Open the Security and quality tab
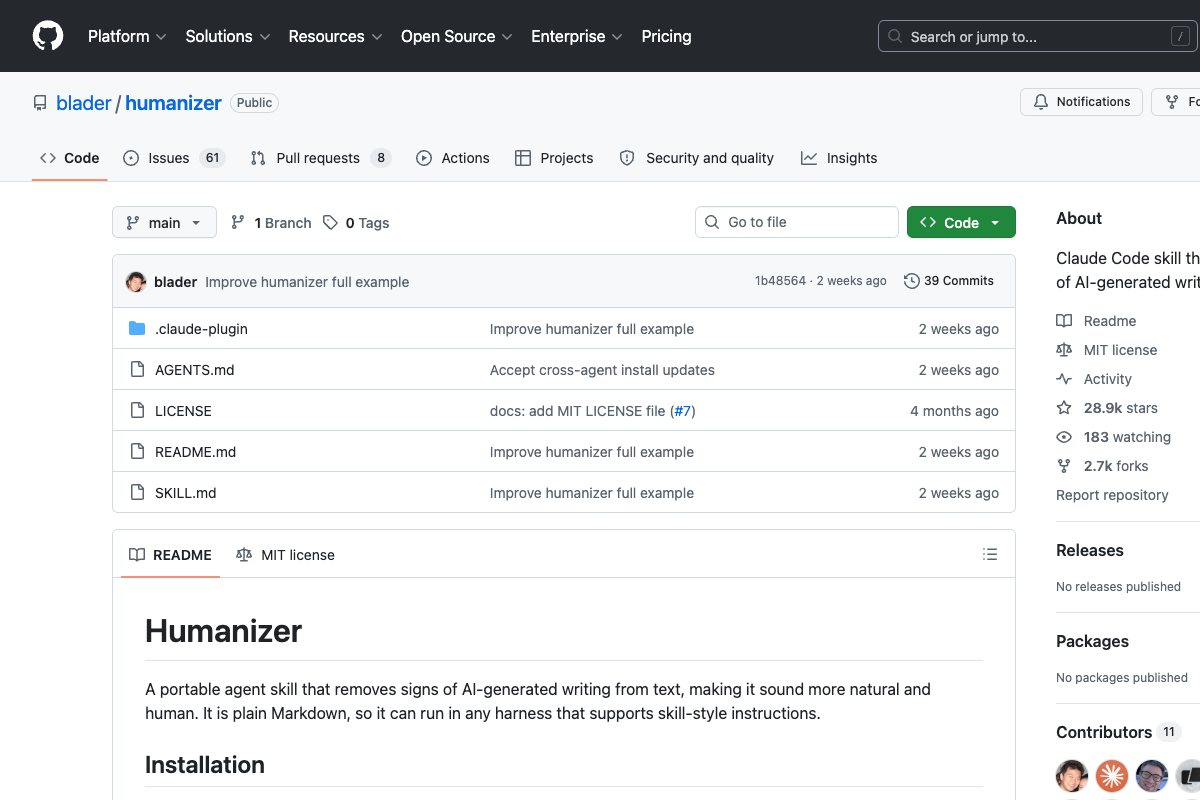1200x800 pixels. coord(697,158)
